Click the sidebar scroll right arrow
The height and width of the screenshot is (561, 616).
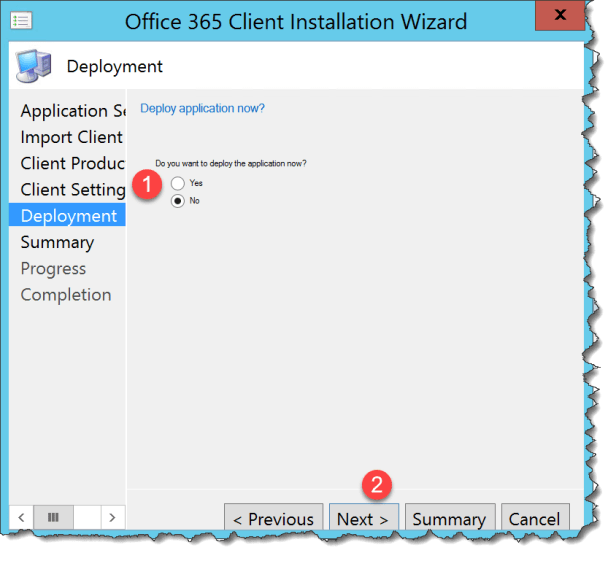click(112, 517)
